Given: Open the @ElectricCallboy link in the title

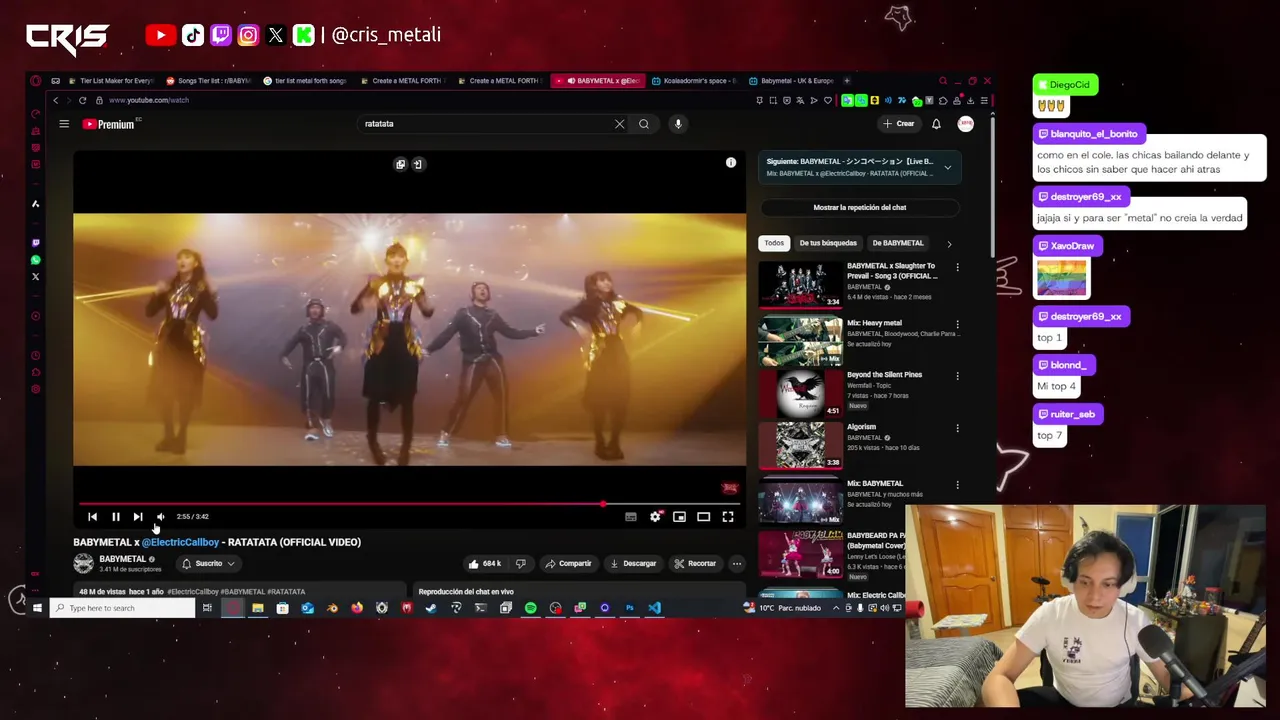Looking at the screenshot, I should (180, 542).
